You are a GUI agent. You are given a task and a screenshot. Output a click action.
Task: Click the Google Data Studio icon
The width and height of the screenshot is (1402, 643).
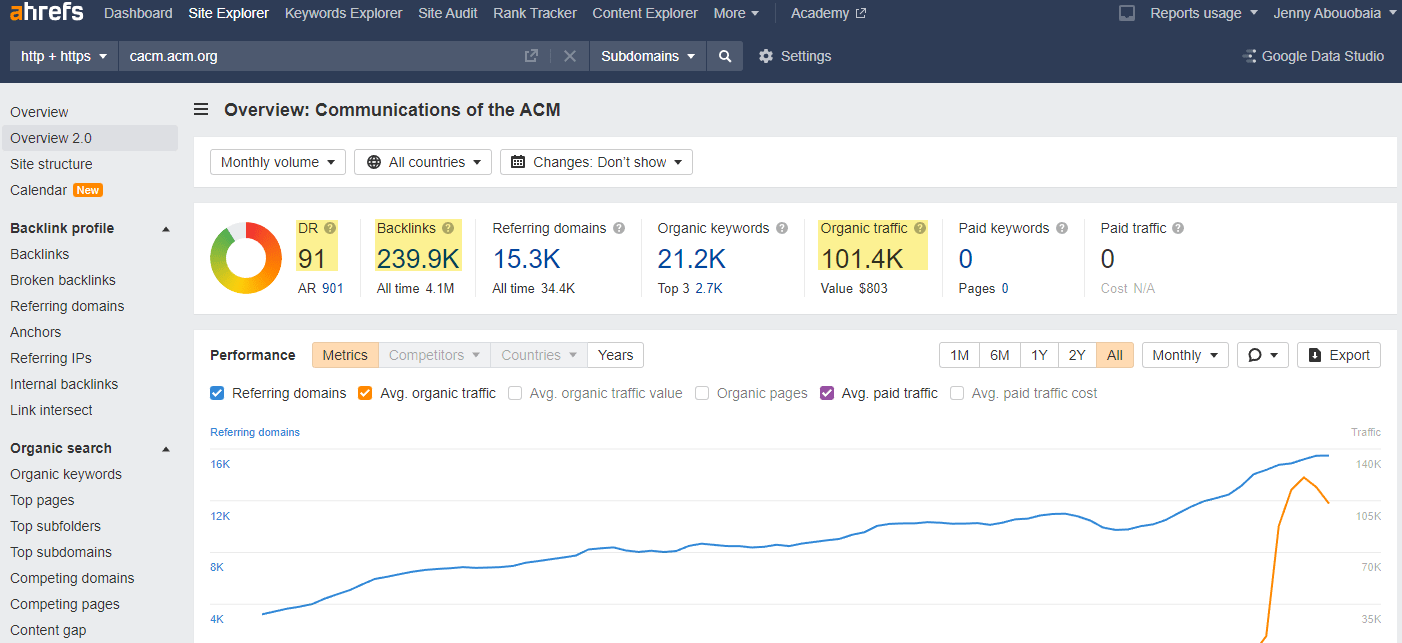click(x=1248, y=56)
